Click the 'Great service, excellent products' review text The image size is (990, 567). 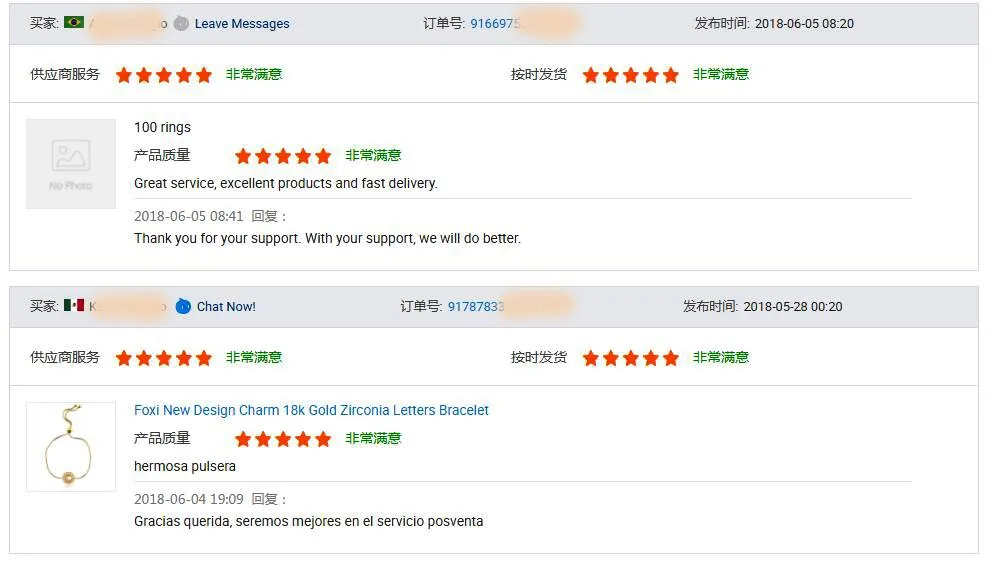click(286, 183)
